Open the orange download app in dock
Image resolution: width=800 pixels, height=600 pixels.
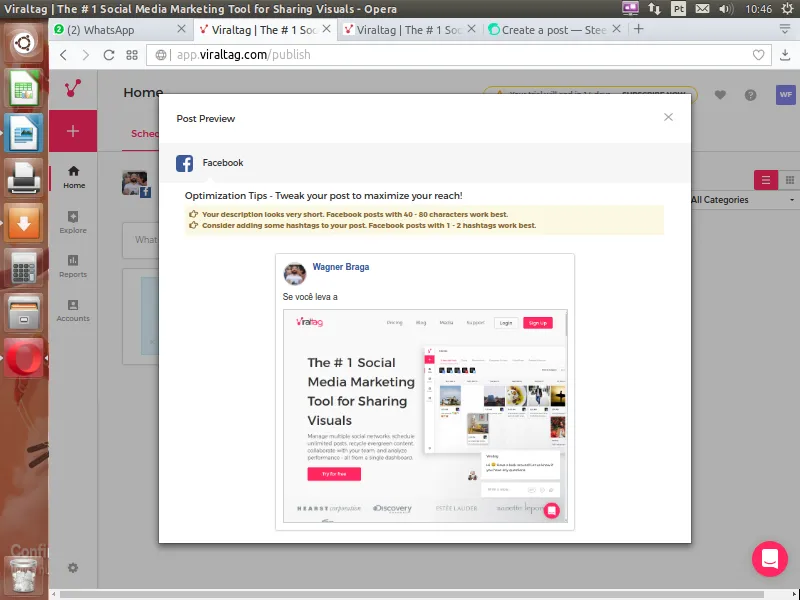pos(23,222)
